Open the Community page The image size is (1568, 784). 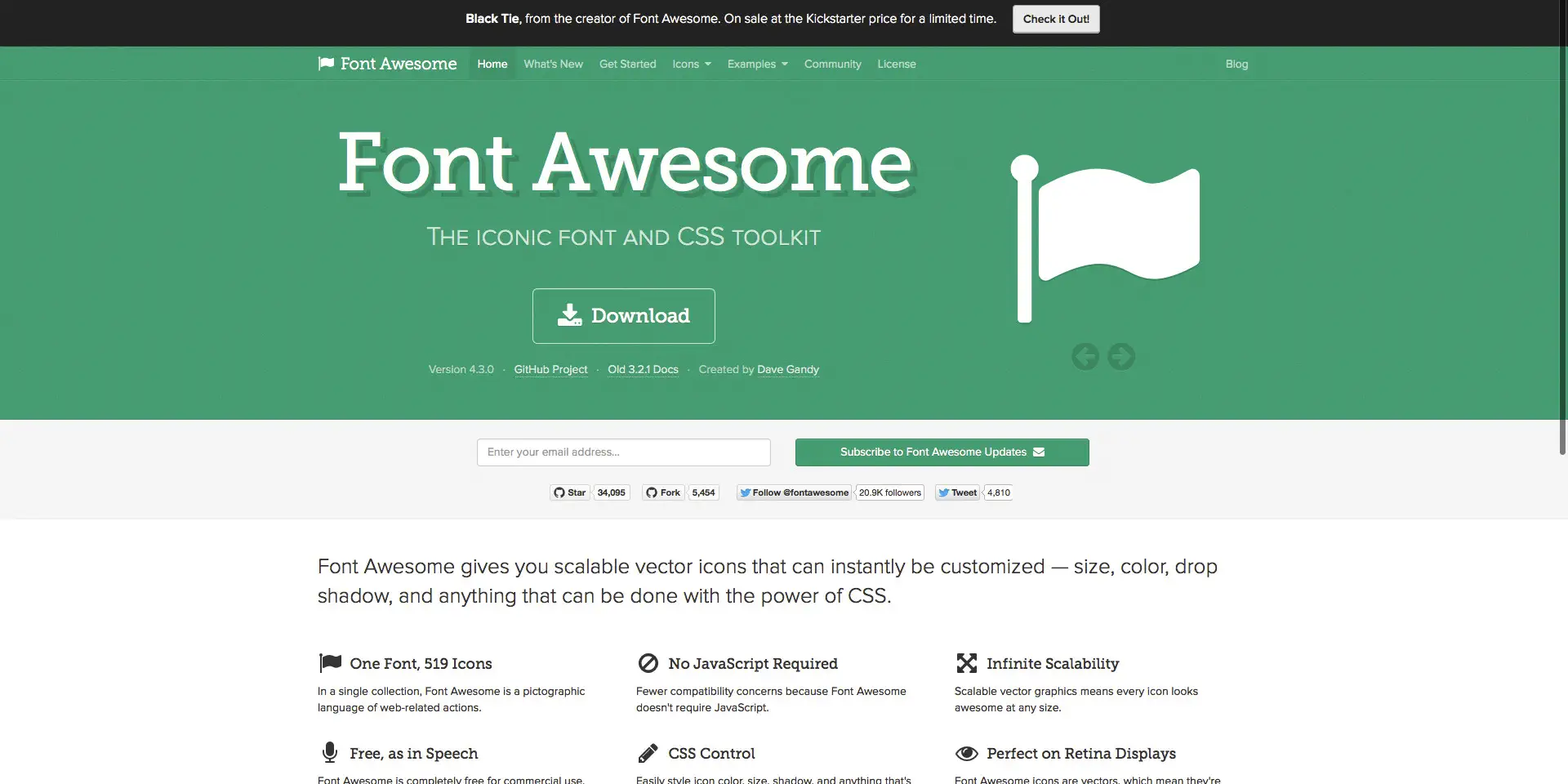(832, 64)
